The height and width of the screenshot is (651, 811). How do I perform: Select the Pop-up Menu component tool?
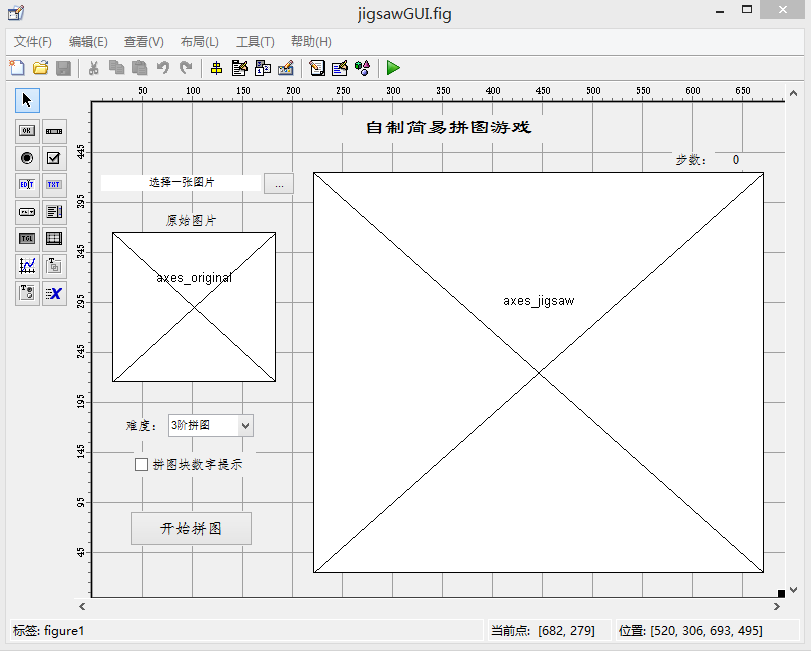click(27, 211)
